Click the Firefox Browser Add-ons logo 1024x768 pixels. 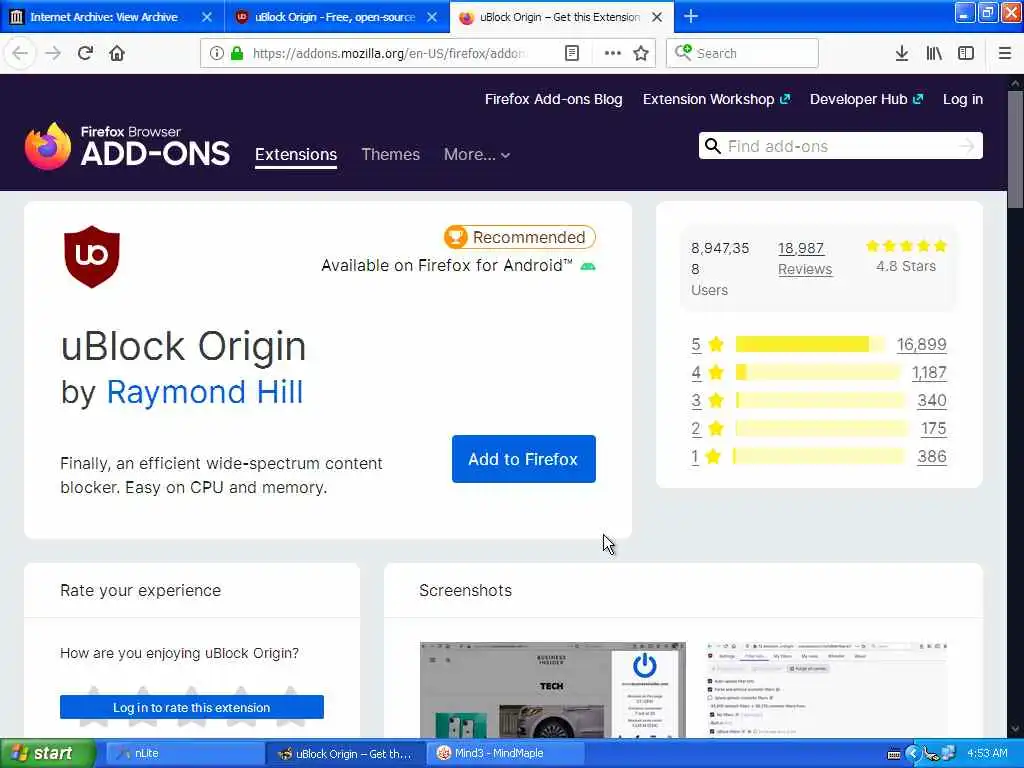pos(127,146)
